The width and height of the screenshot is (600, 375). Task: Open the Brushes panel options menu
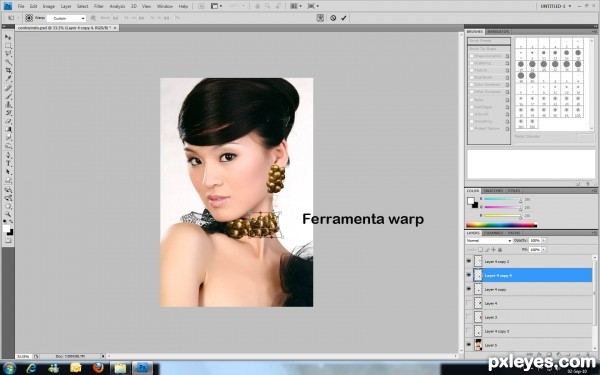[x=595, y=31]
